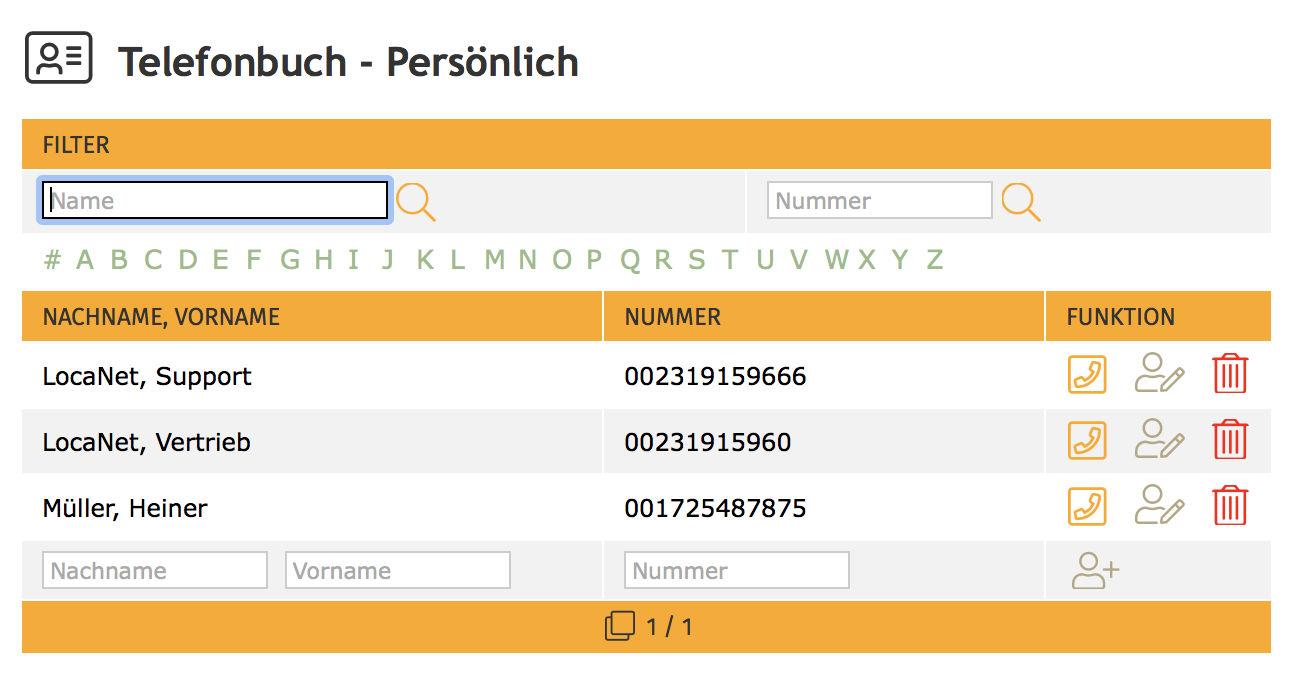Open edit for Müller, Heiner

point(1159,507)
